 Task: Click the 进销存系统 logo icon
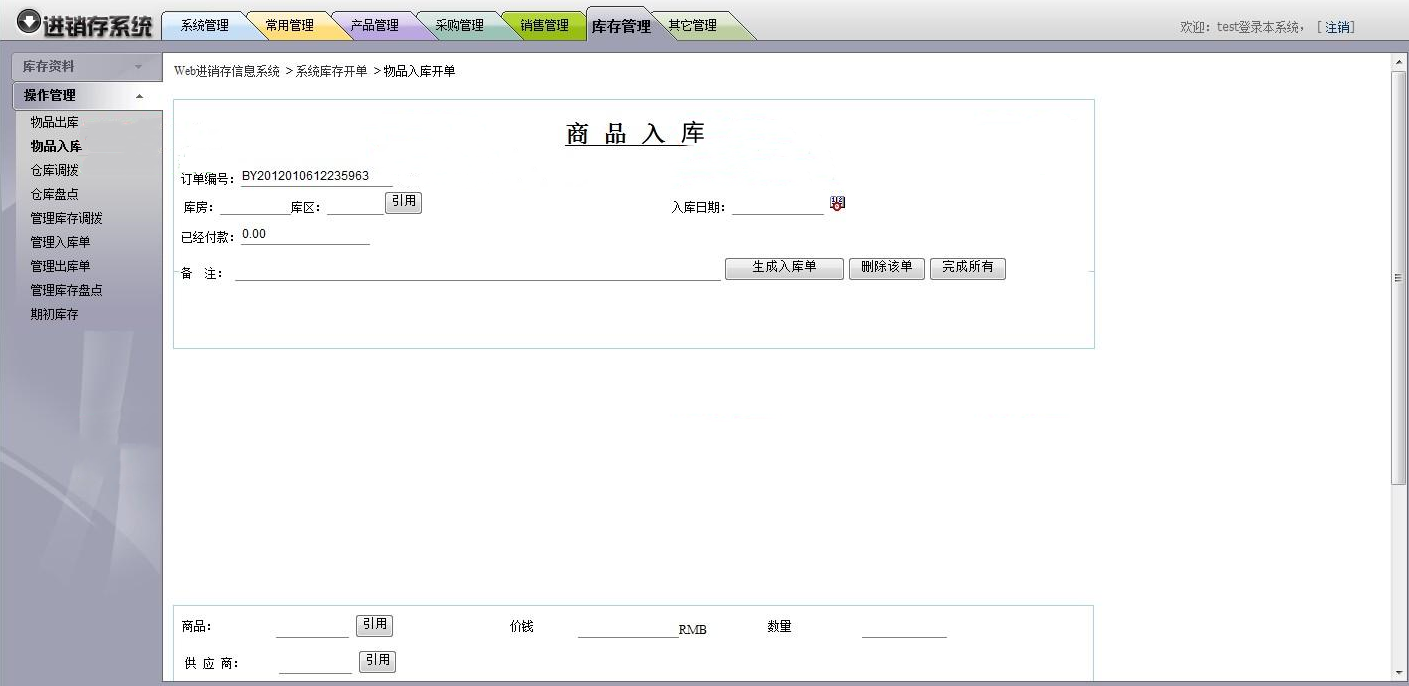pos(29,23)
